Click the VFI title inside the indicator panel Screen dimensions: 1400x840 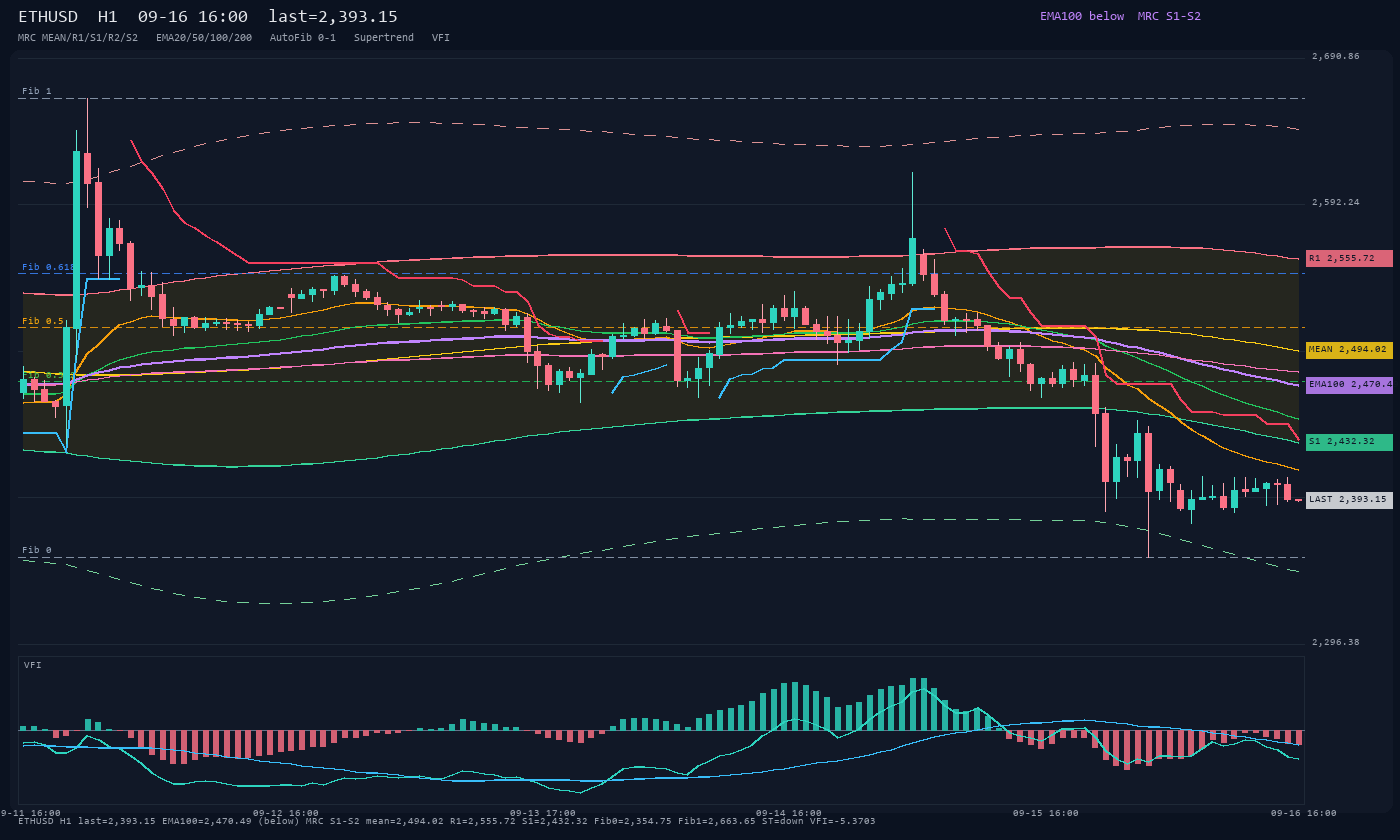[33, 665]
